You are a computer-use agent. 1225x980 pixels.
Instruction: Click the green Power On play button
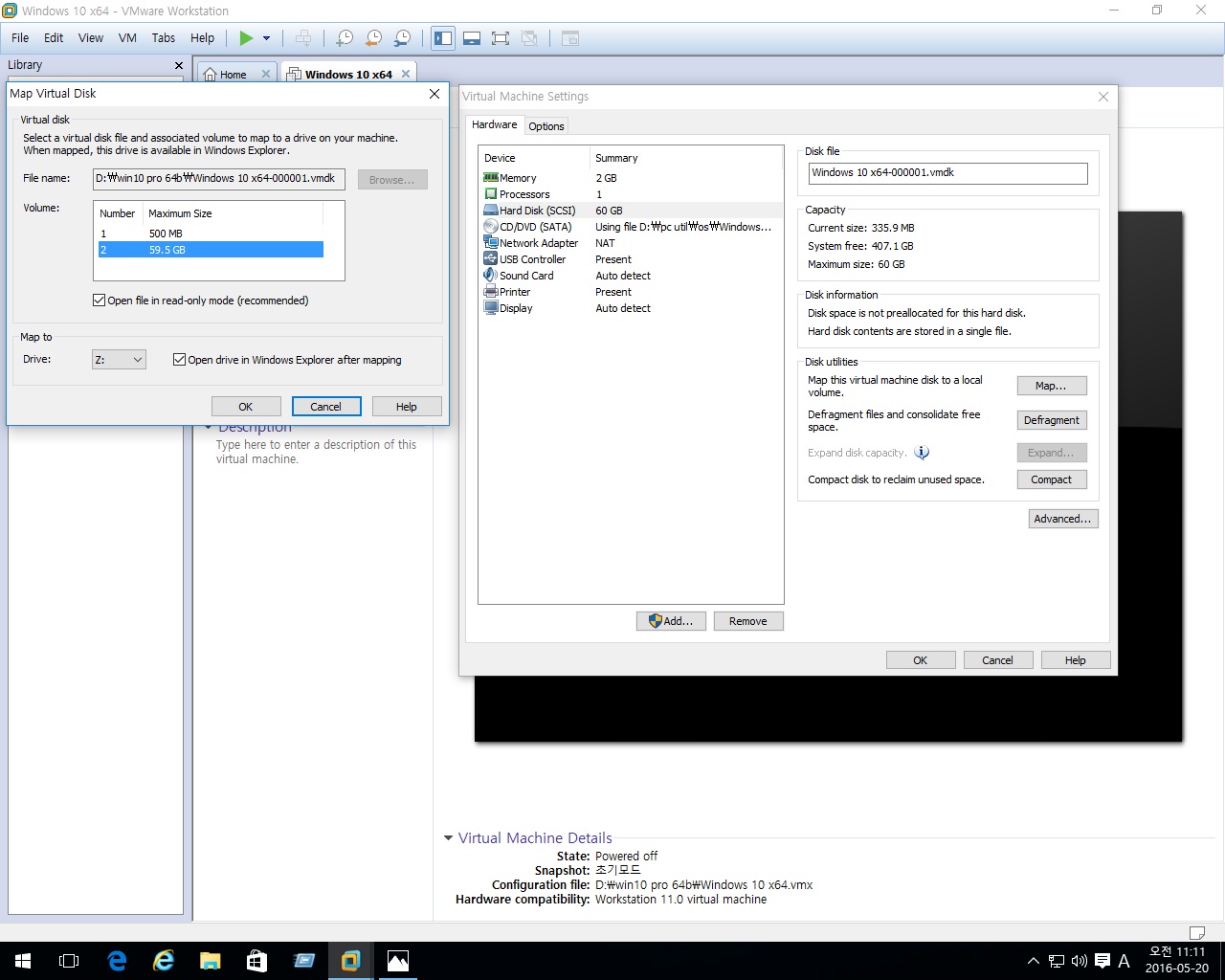pyautogui.click(x=246, y=38)
